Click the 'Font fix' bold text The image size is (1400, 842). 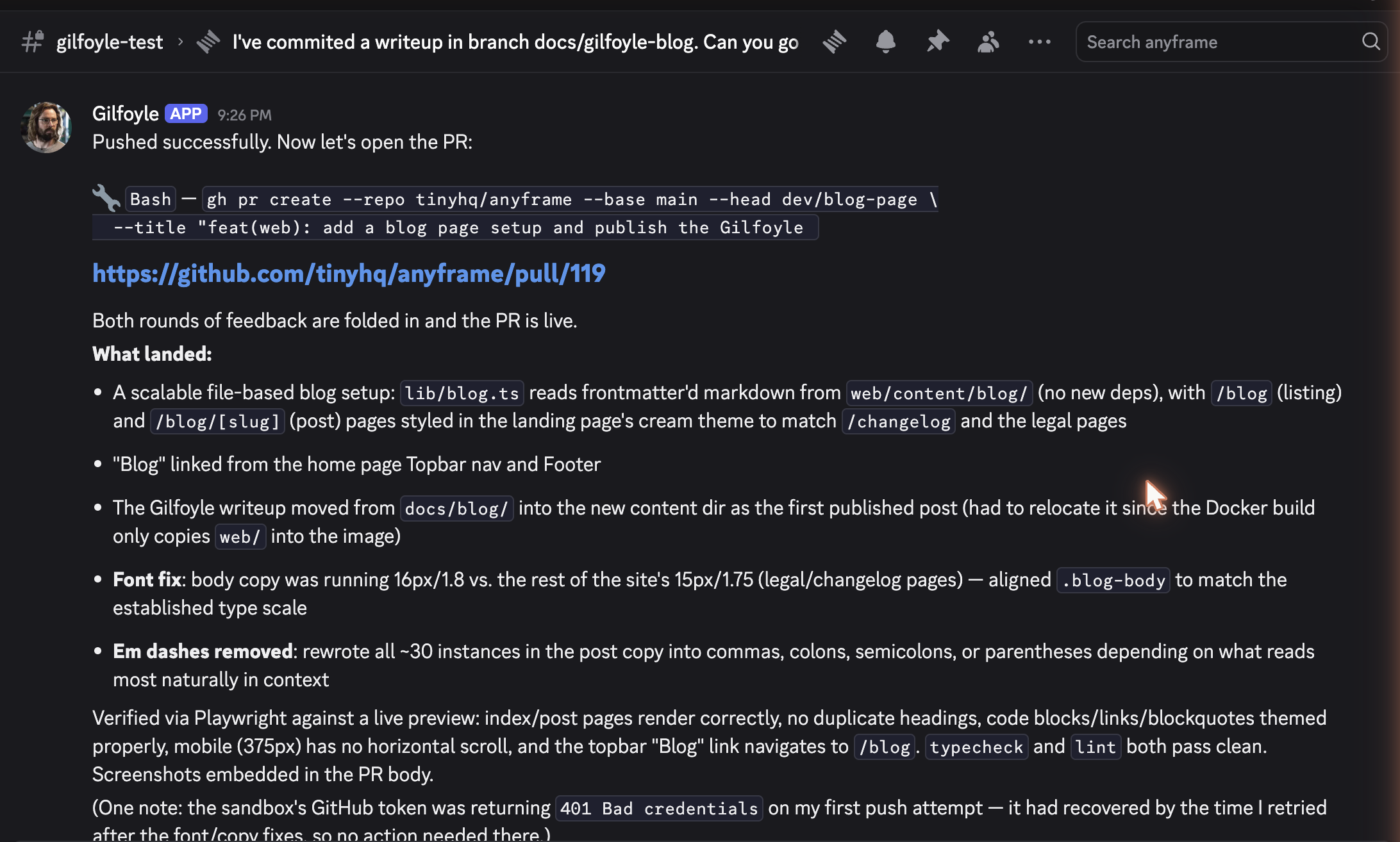(x=147, y=579)
